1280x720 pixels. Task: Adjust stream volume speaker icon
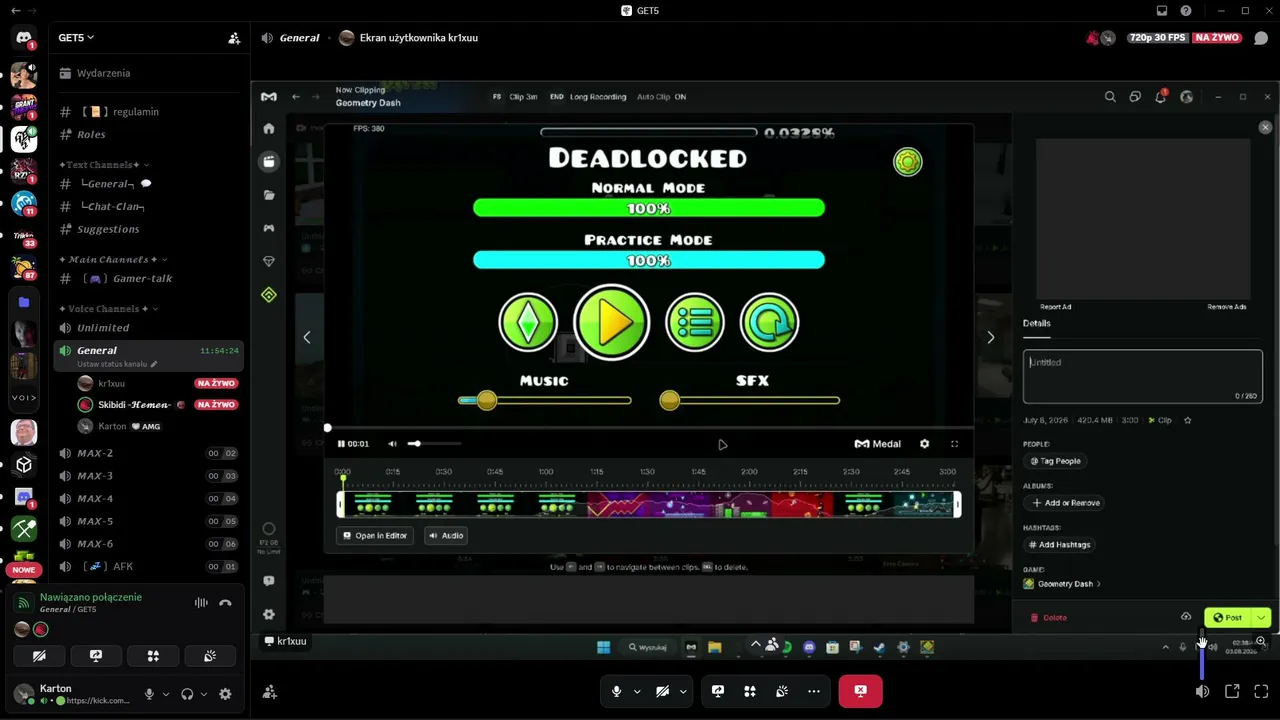pos(1202,691)
